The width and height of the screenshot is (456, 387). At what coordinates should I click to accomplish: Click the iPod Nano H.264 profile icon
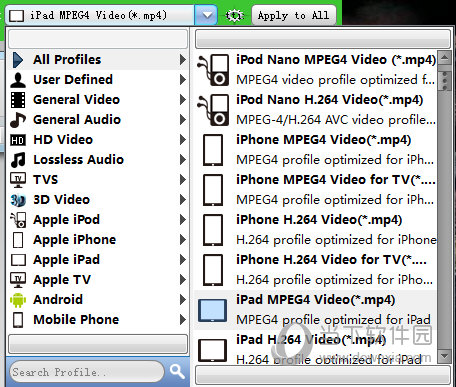coord(214,110)
